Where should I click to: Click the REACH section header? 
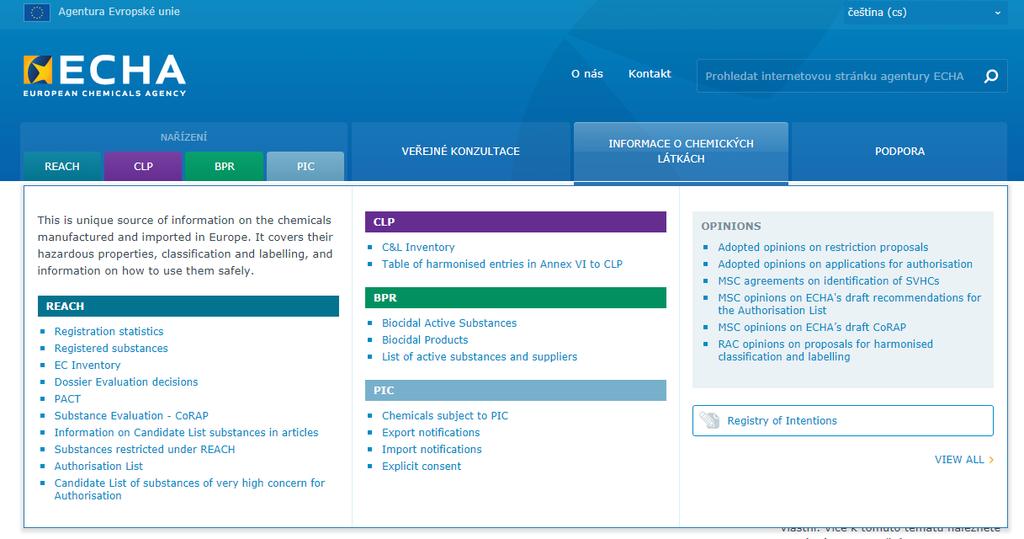(x=188, y=306)
